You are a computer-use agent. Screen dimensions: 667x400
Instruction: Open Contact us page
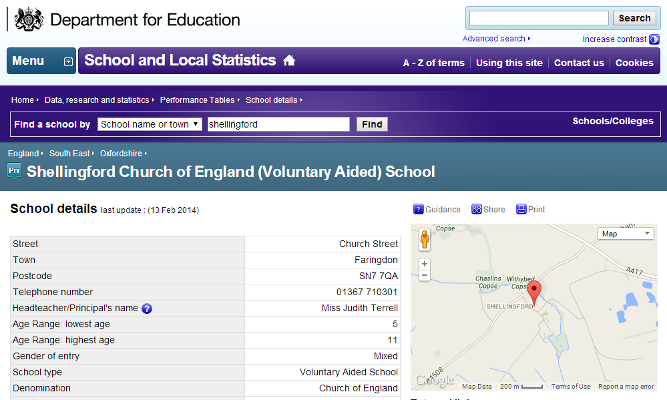(579, 63)
